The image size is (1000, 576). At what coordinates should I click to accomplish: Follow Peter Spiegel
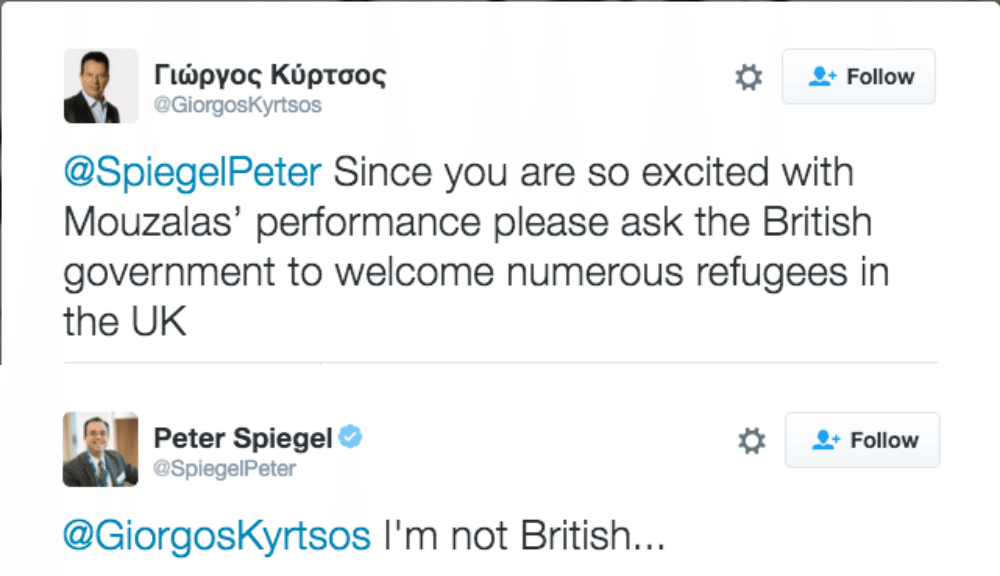click(863, 440)
